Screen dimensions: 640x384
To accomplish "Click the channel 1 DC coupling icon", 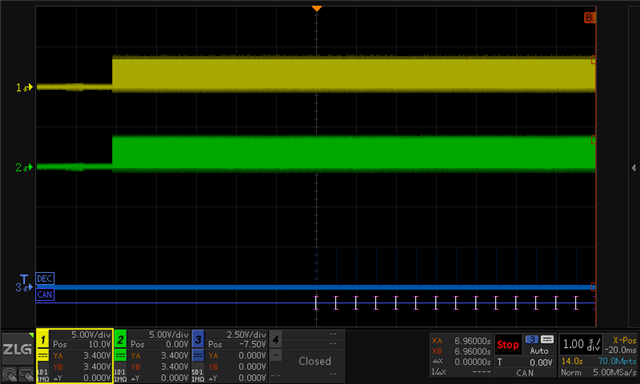I will (x=43, y=356).
